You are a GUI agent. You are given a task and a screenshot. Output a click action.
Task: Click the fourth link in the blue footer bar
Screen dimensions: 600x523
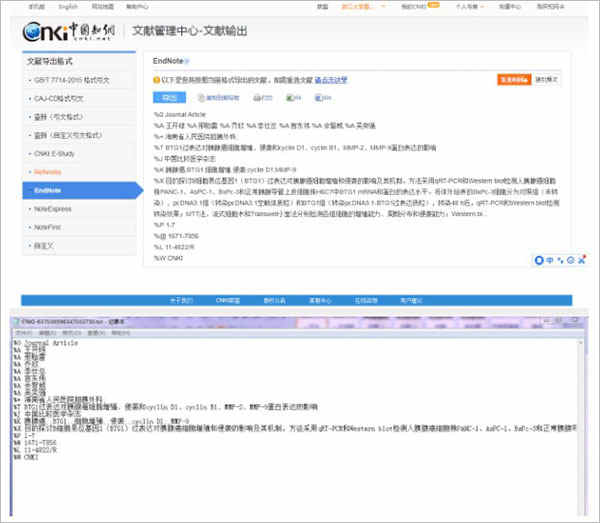320,300
